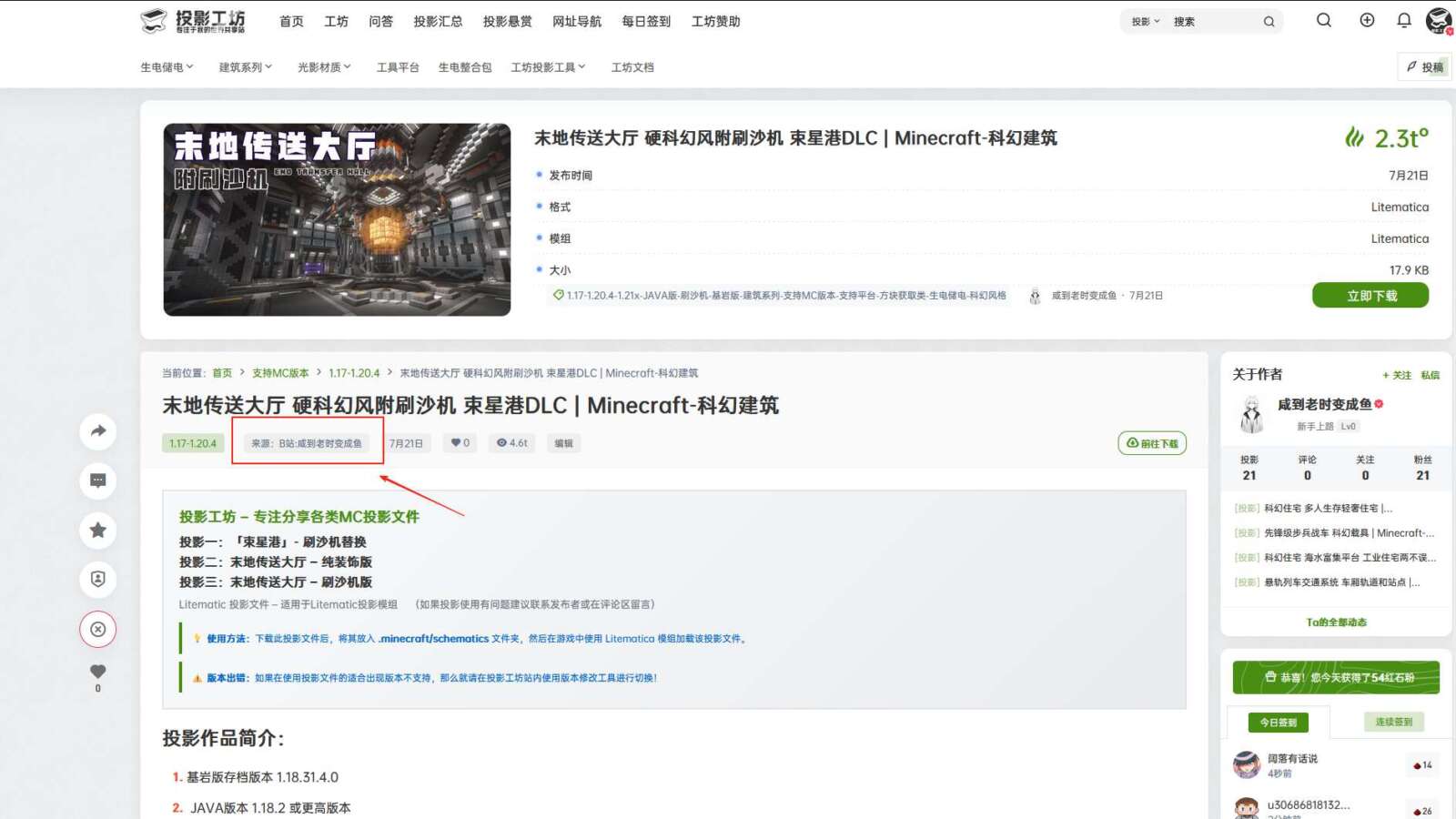Click 闯落有话说 user avatar
1456x819 pixels.
1247,765
